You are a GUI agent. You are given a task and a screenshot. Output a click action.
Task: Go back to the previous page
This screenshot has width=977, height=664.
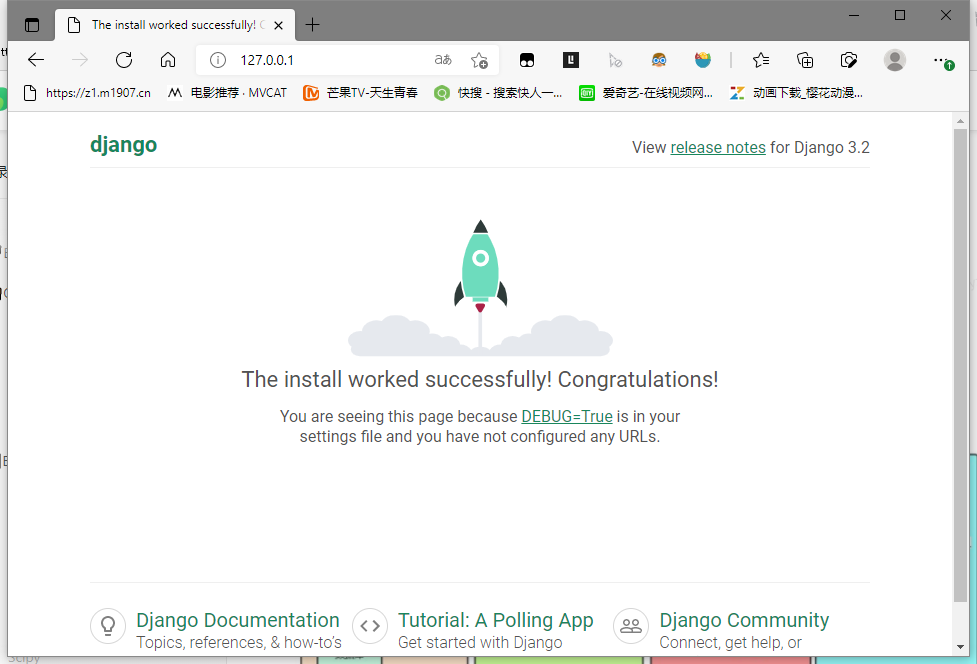click(x=36, y=60)
